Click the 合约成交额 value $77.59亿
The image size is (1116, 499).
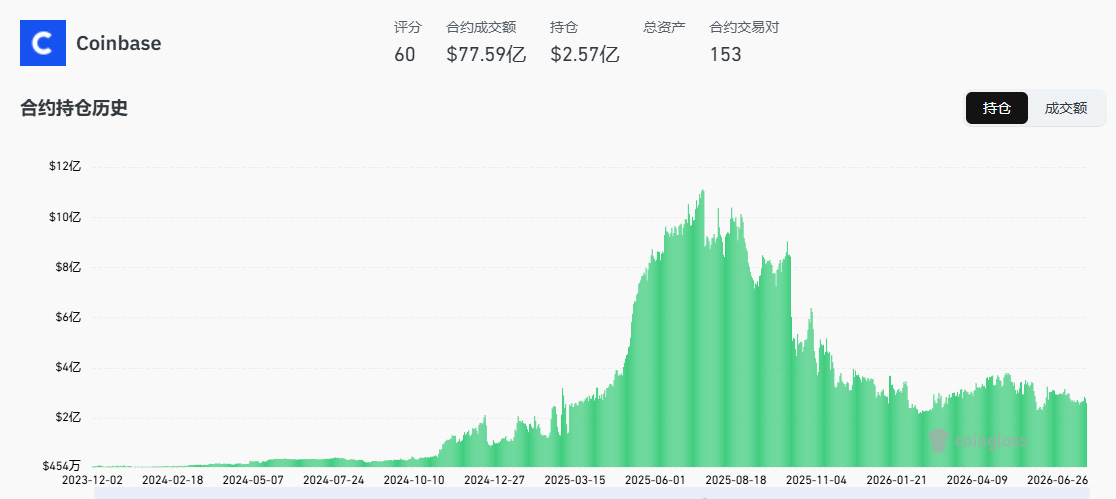pos(486,54)
